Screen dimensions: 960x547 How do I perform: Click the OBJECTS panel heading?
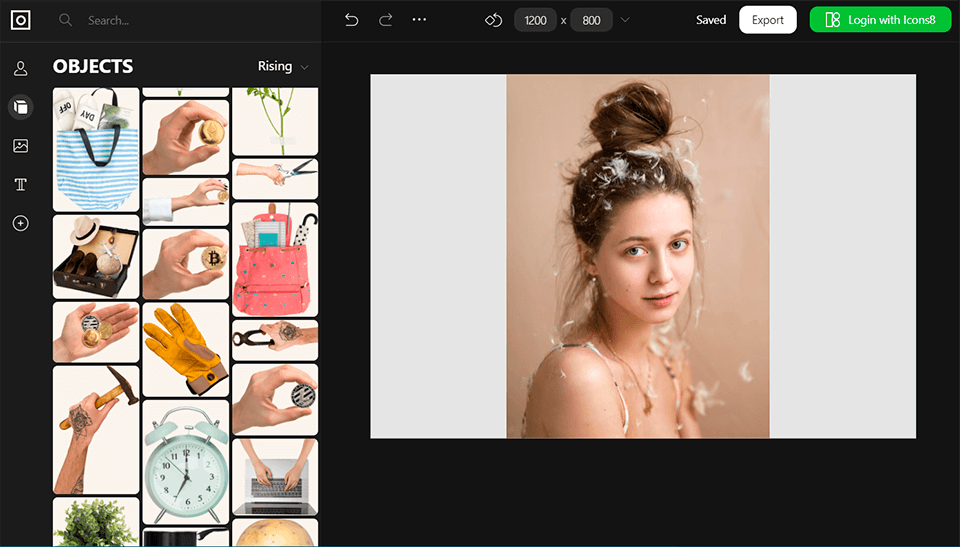pos(93,66)
